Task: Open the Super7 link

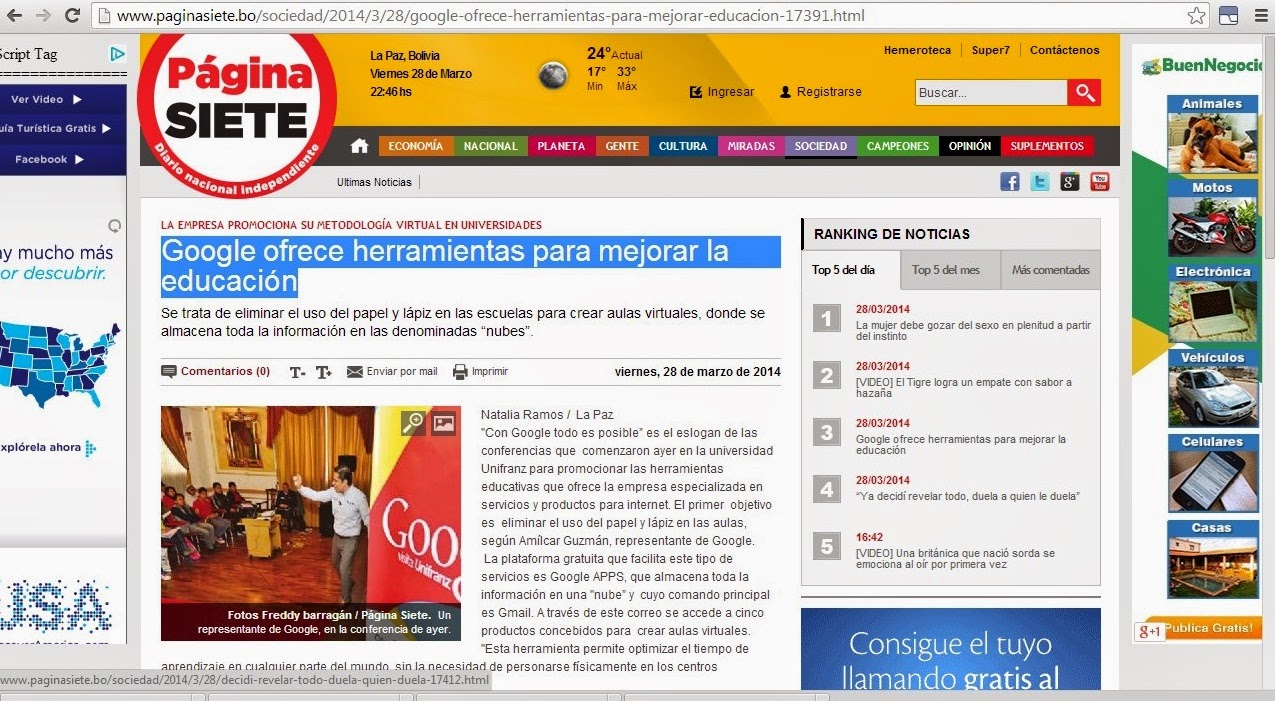Action: [991, 50]
